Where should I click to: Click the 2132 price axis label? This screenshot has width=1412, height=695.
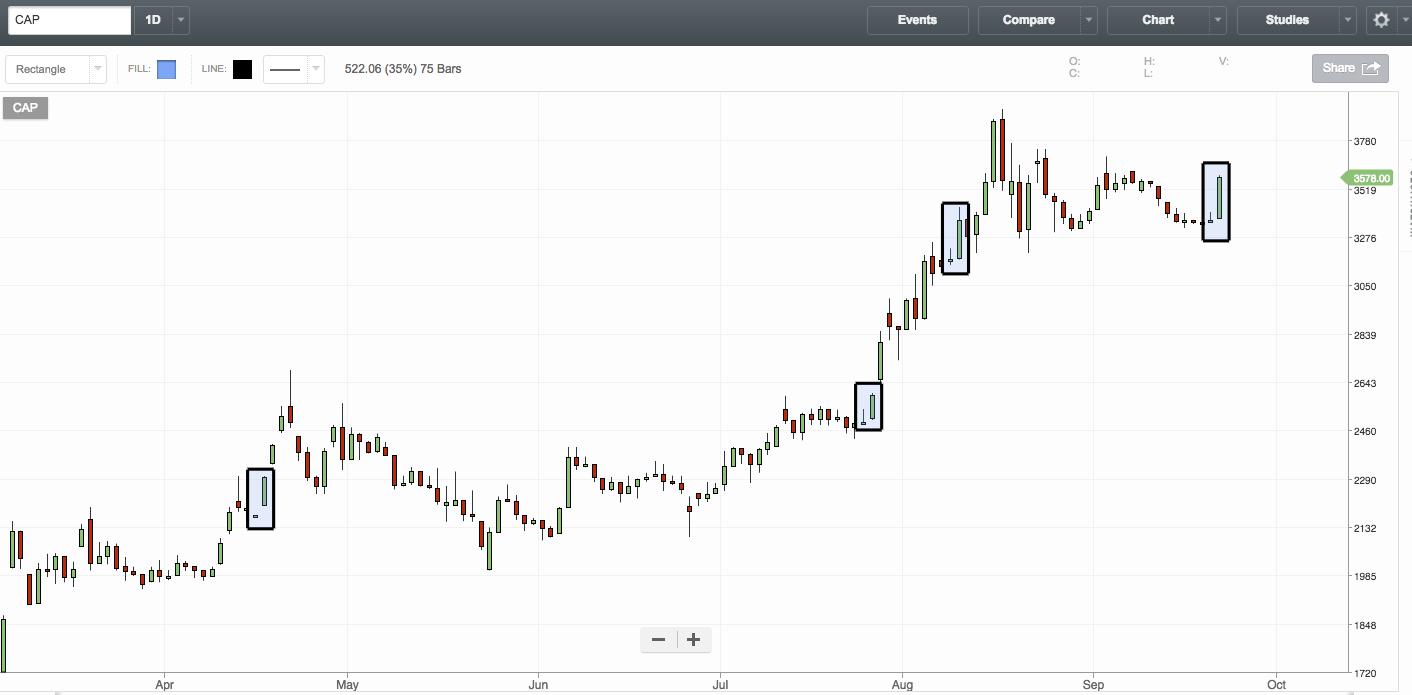[x=1365, y=529]
